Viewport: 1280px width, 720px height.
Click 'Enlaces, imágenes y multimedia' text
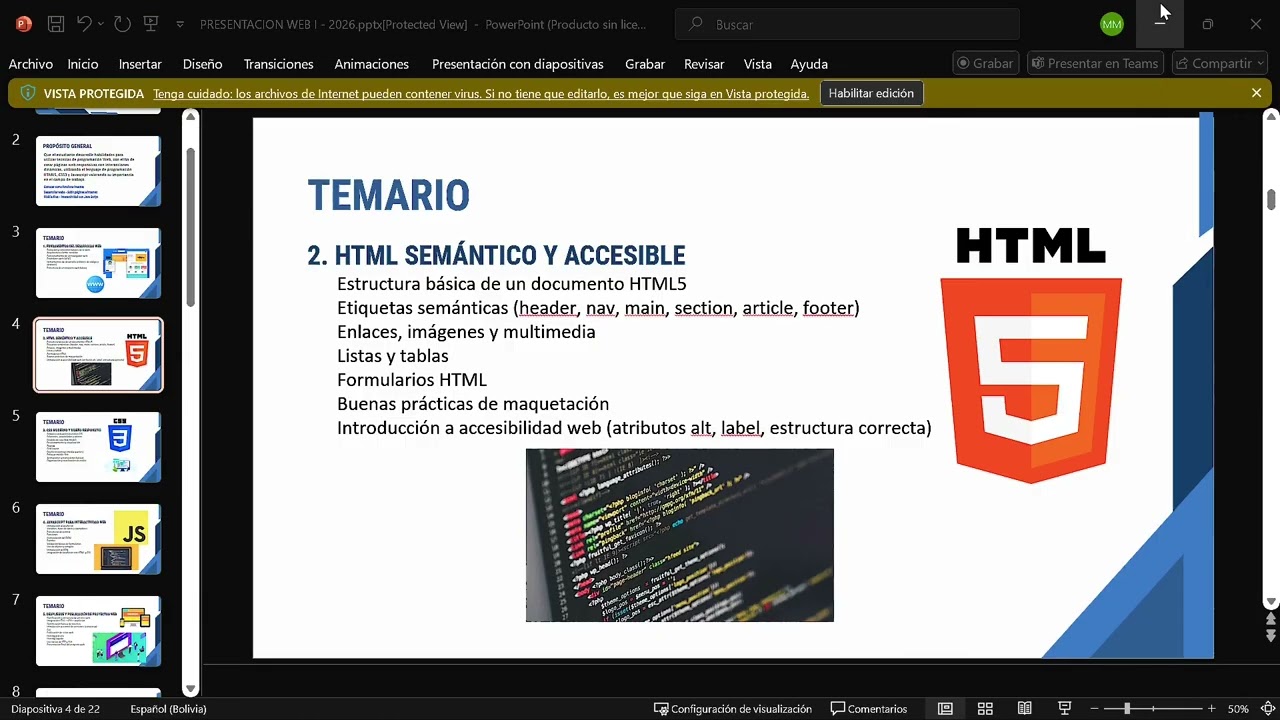click(466, 332)
